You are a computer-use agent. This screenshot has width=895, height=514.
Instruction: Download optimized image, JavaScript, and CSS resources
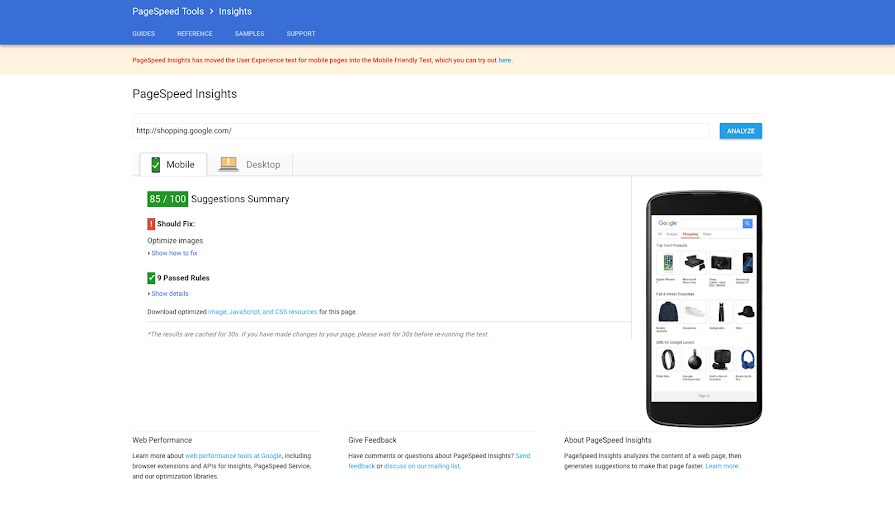click(x=263, y=312)
